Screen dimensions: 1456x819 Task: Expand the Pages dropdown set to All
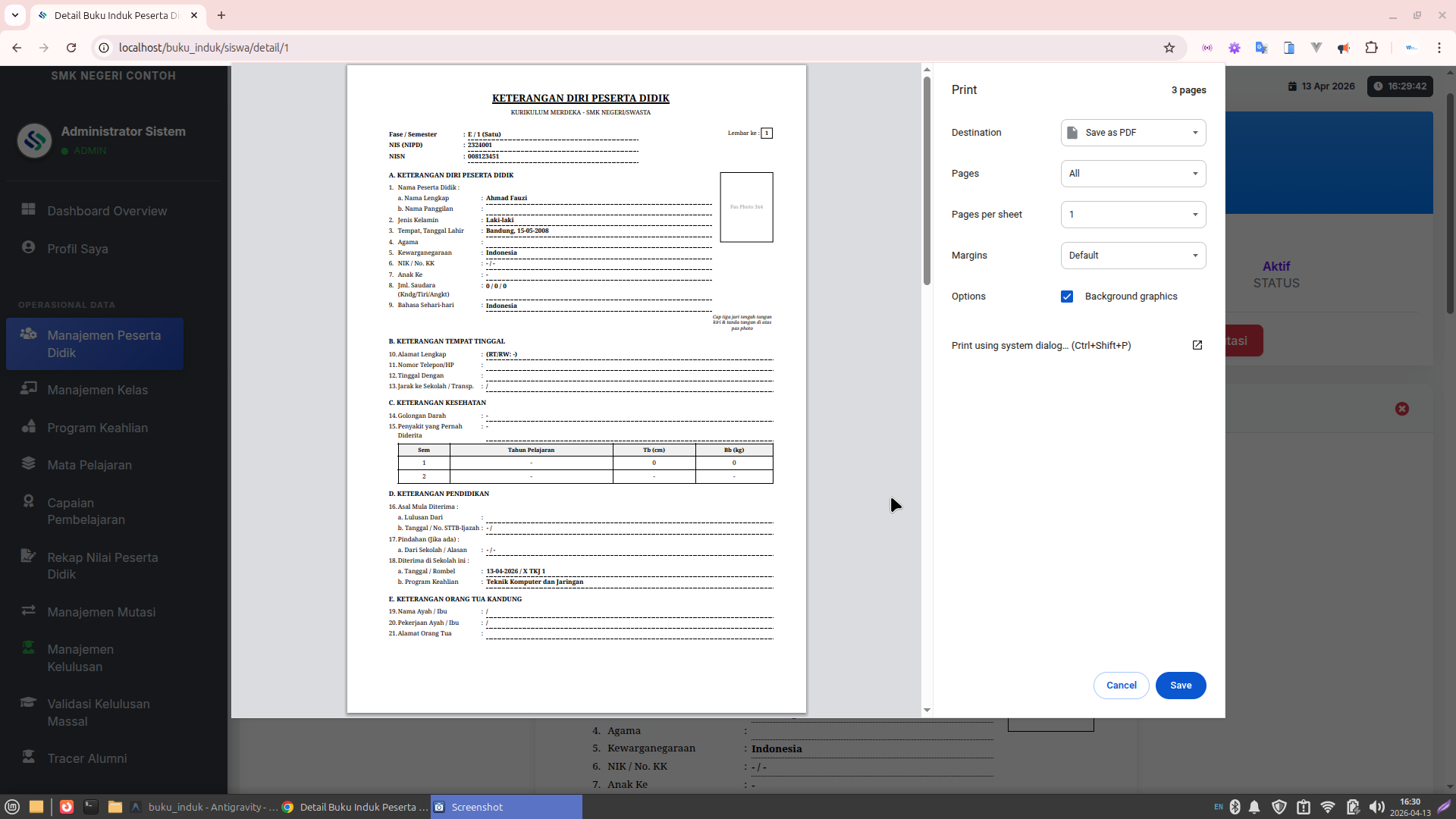1133,174
